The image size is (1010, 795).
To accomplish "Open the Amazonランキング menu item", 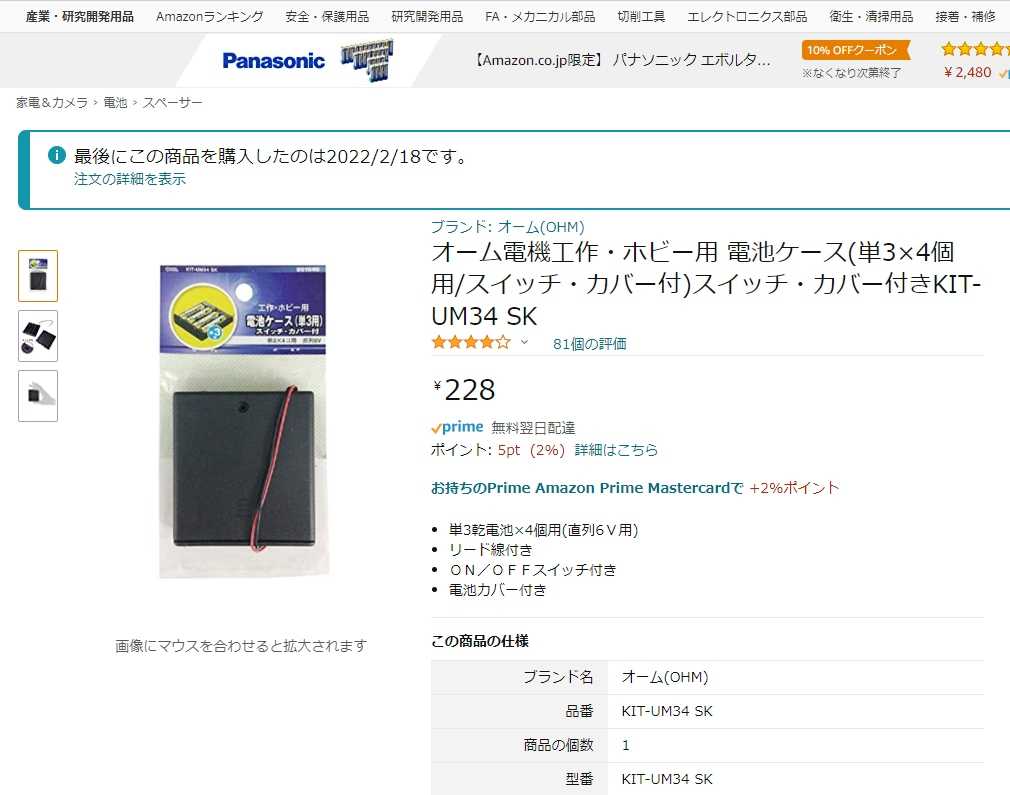I will click(x=209, y=17).
